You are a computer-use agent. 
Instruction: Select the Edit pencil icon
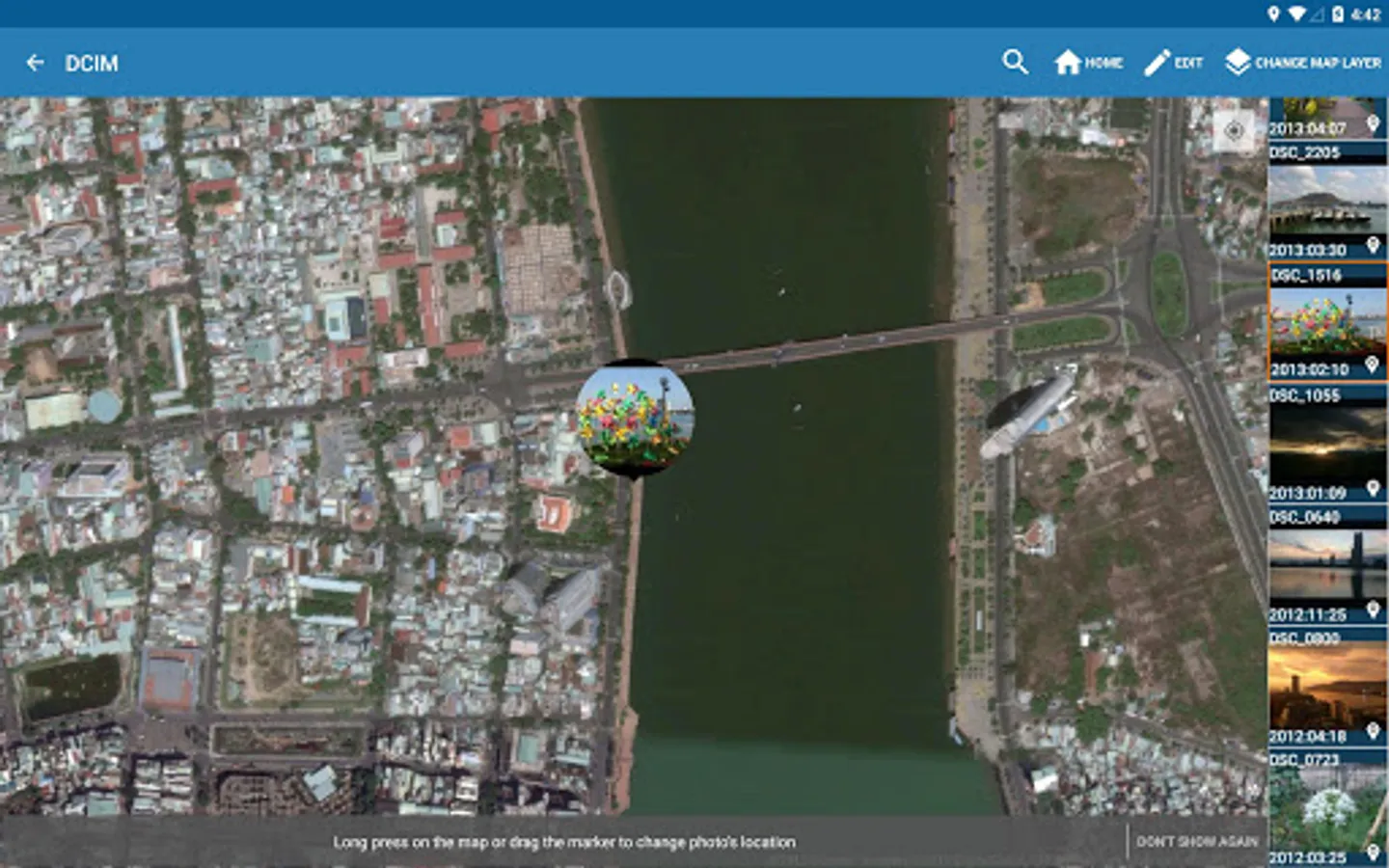[1173, 63]
